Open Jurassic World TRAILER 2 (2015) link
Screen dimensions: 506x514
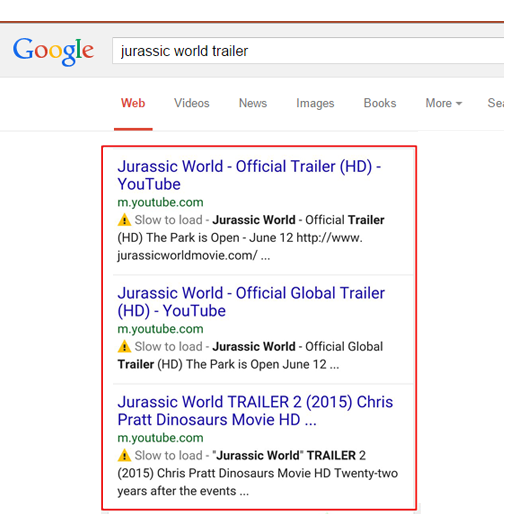point(255,411)
